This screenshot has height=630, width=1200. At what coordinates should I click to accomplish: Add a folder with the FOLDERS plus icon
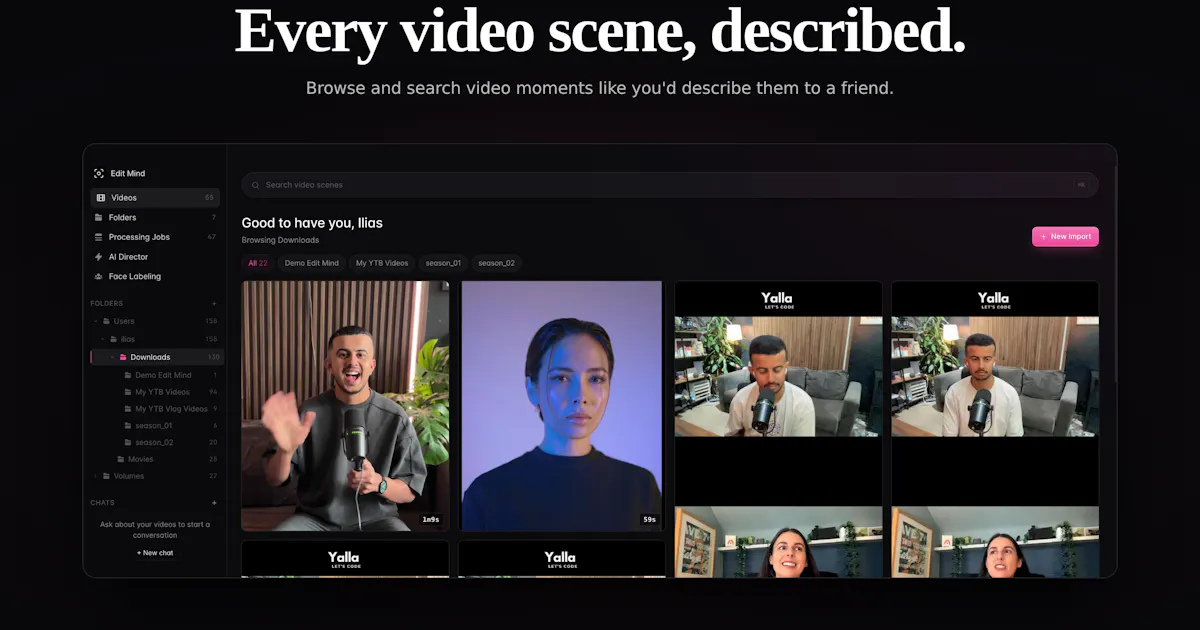[213, 303]
